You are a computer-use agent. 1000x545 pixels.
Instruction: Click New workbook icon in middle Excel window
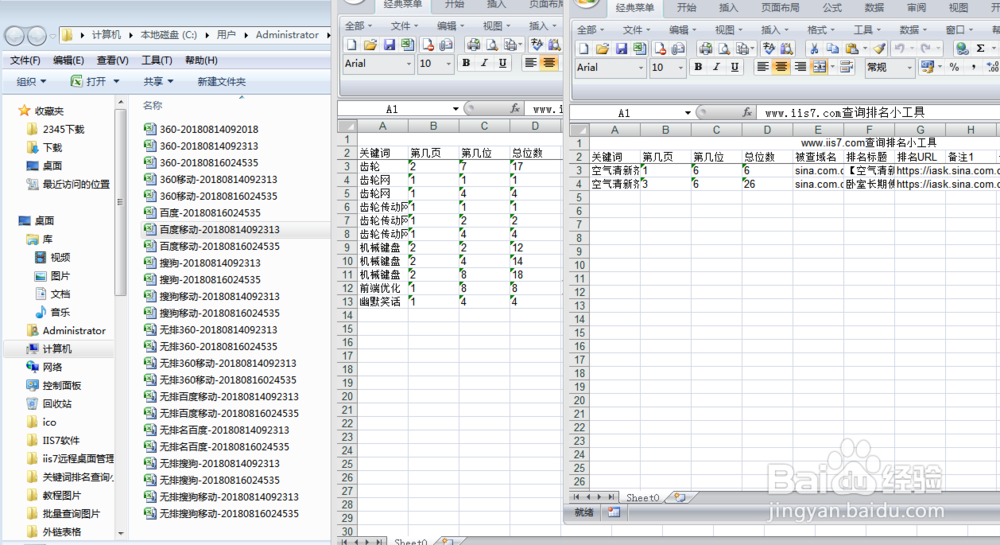click(x=351, y=45)
